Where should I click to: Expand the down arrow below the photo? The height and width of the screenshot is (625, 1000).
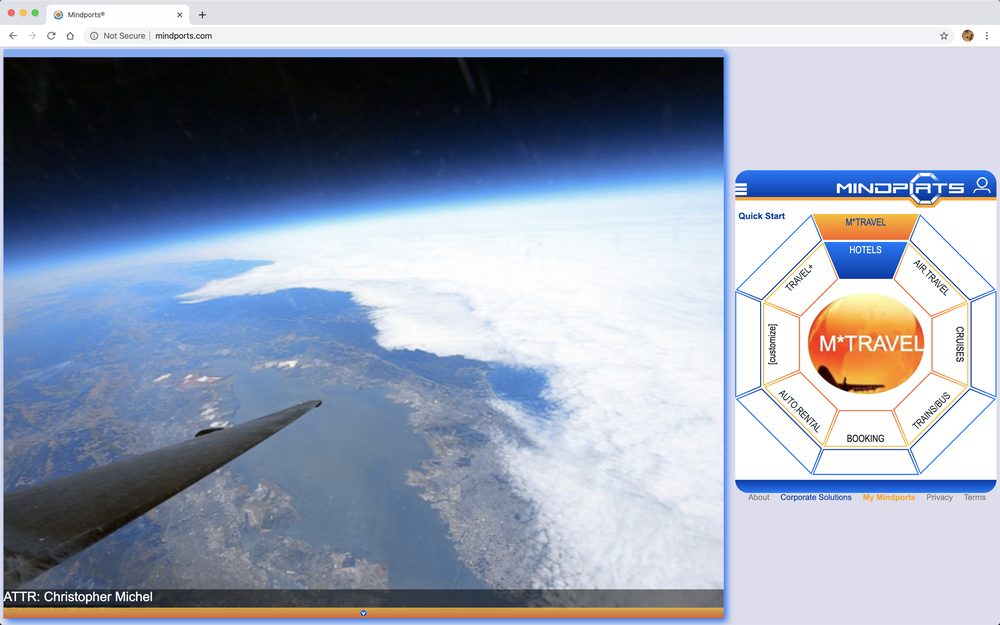click(x=364, y=613)
